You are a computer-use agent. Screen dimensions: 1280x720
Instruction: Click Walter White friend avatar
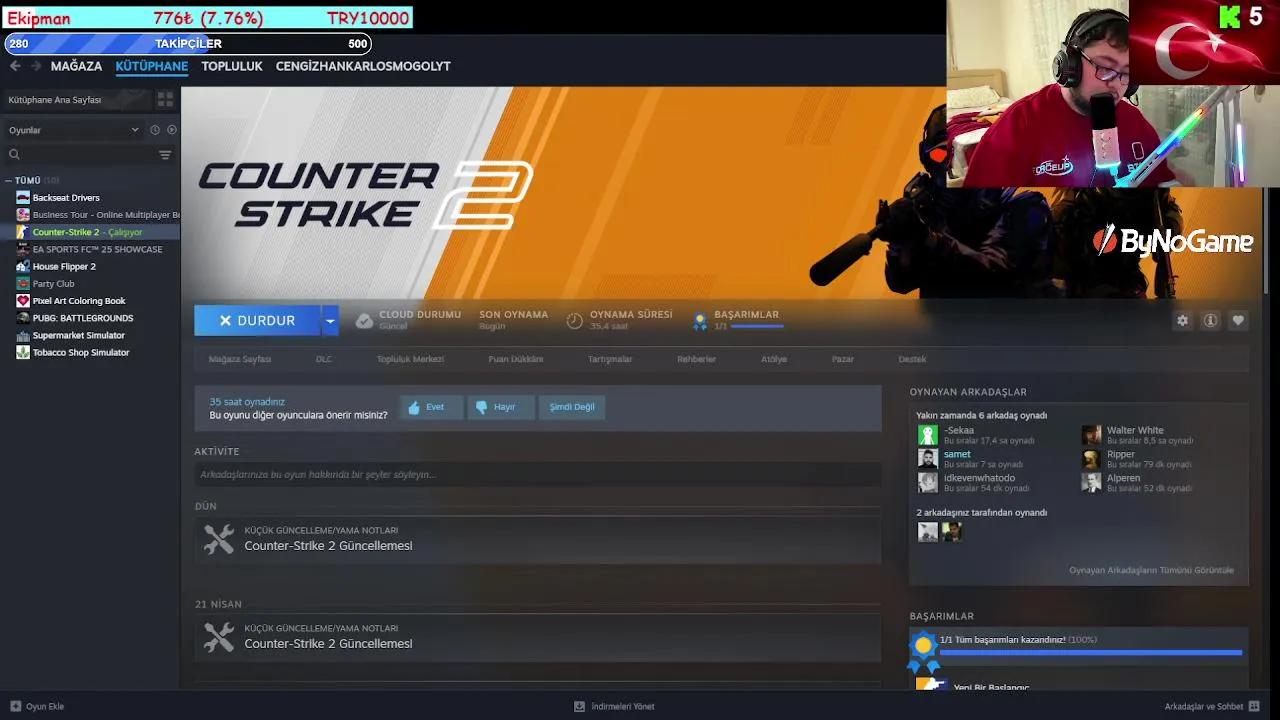(x=1091, y=435)
